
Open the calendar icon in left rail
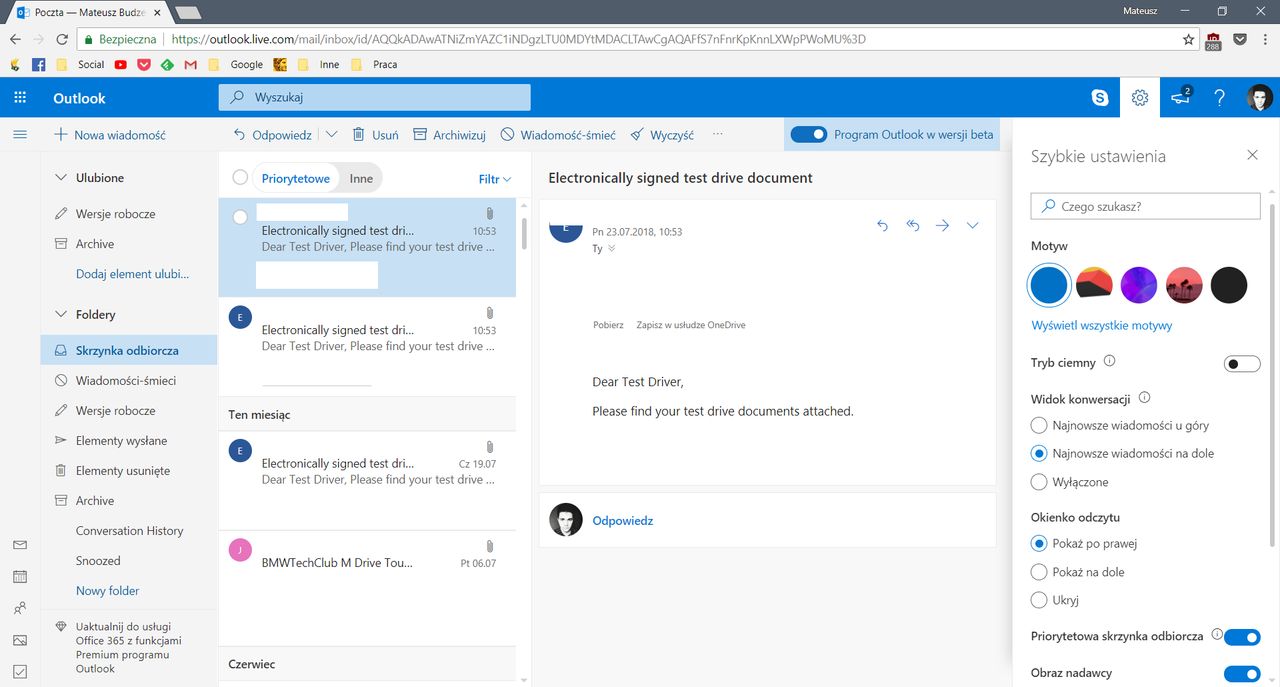pyautogui.click(x=20, y=577)
